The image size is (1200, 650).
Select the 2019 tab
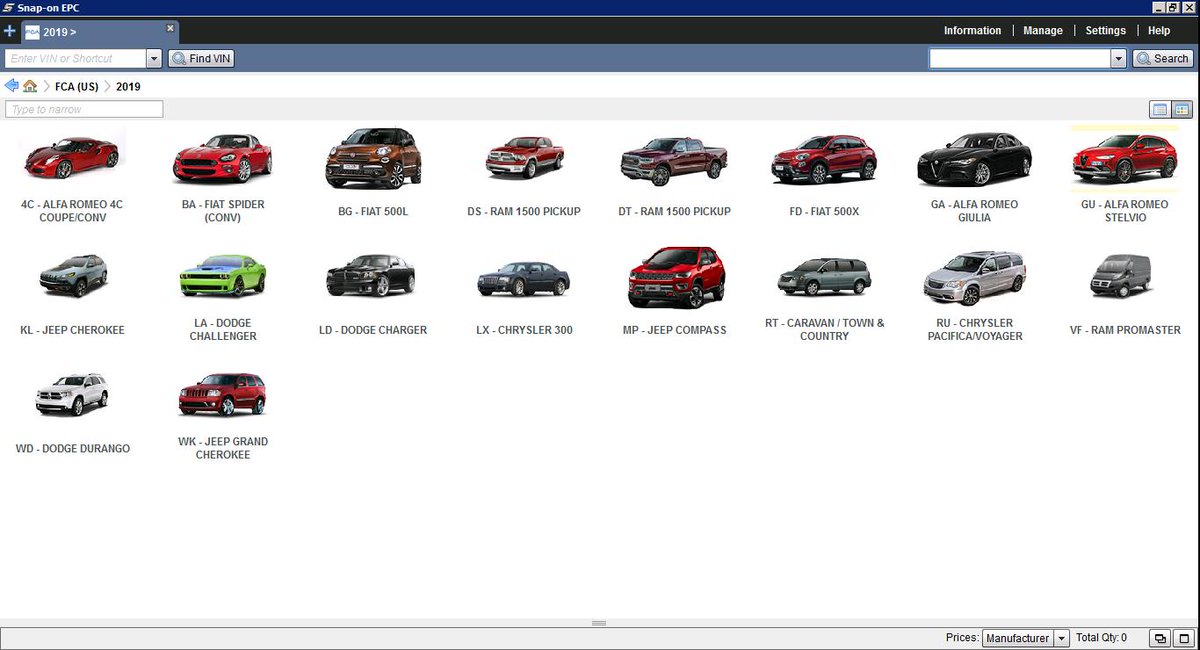98,32
